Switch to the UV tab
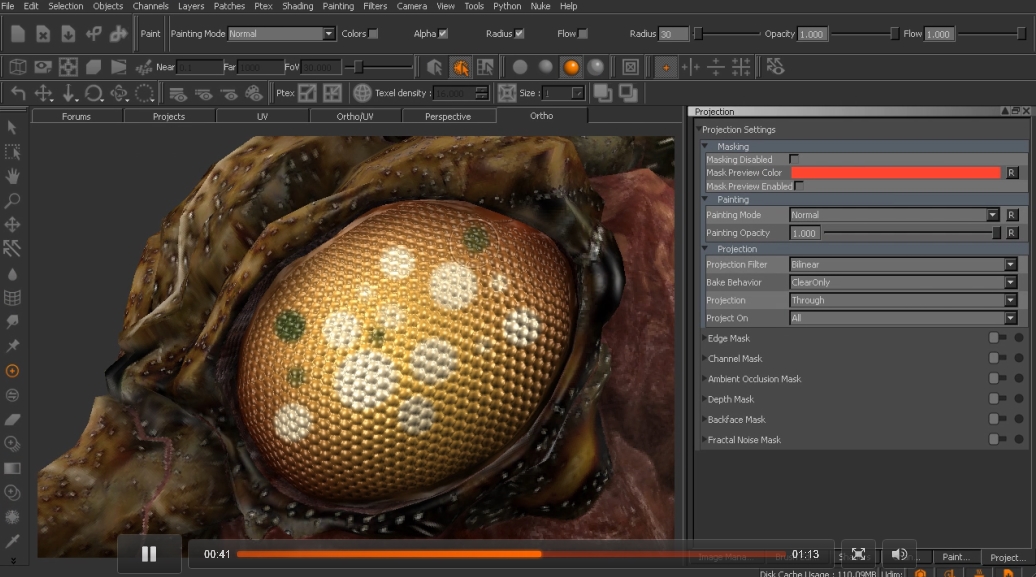The image size is (1036, 577). tap(262, 116)
